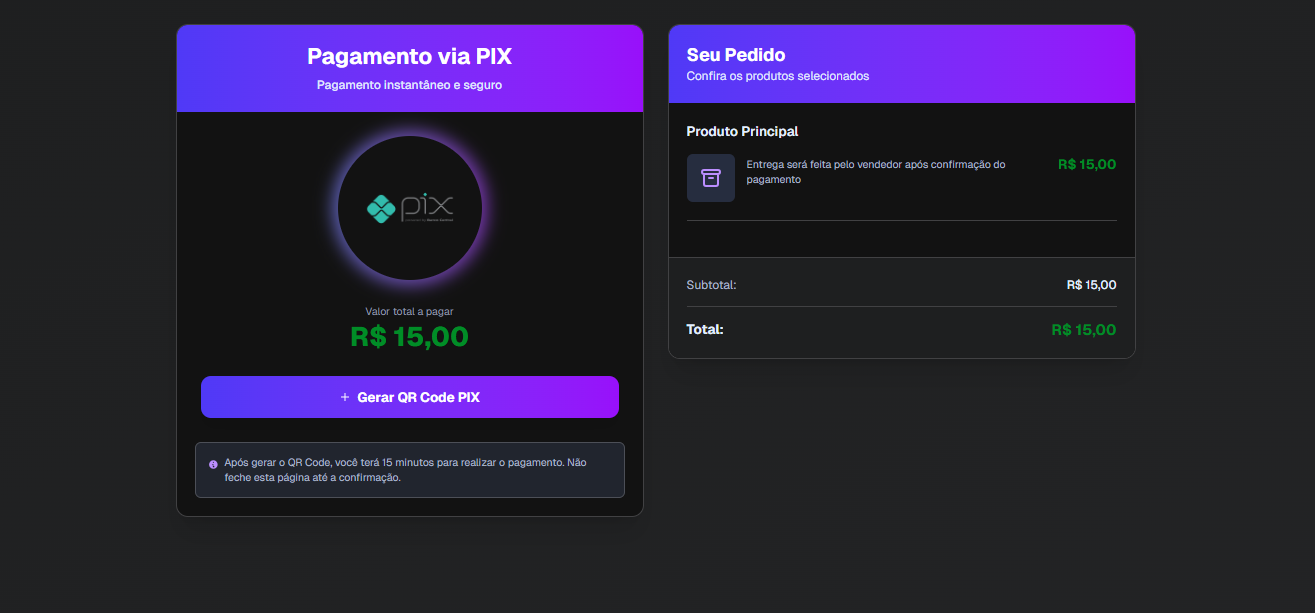The height and width of the screenshot is (613, 1315).
Task: Click the plus icon on the Gerar button
Action: tap(345, 397)
